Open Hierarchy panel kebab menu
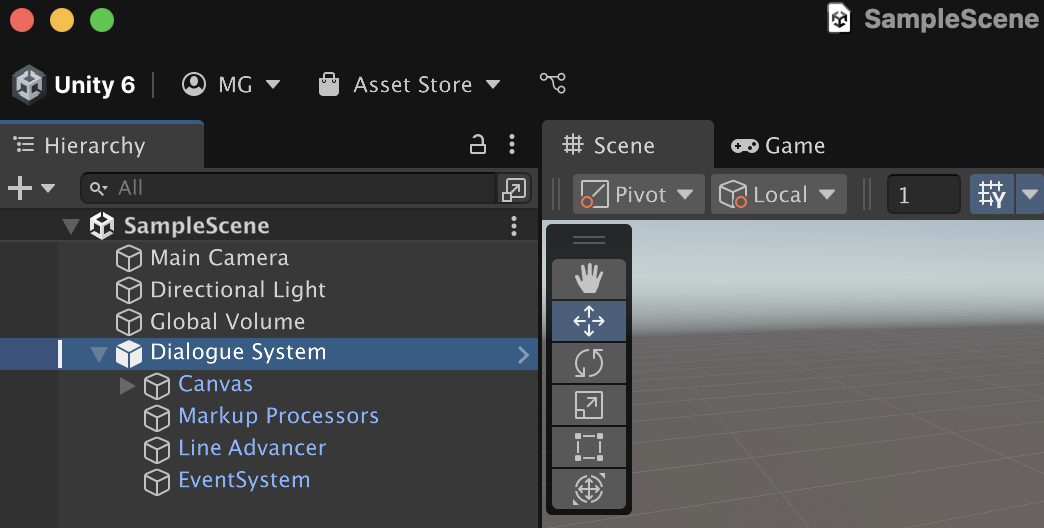 (x=511, y=144)
